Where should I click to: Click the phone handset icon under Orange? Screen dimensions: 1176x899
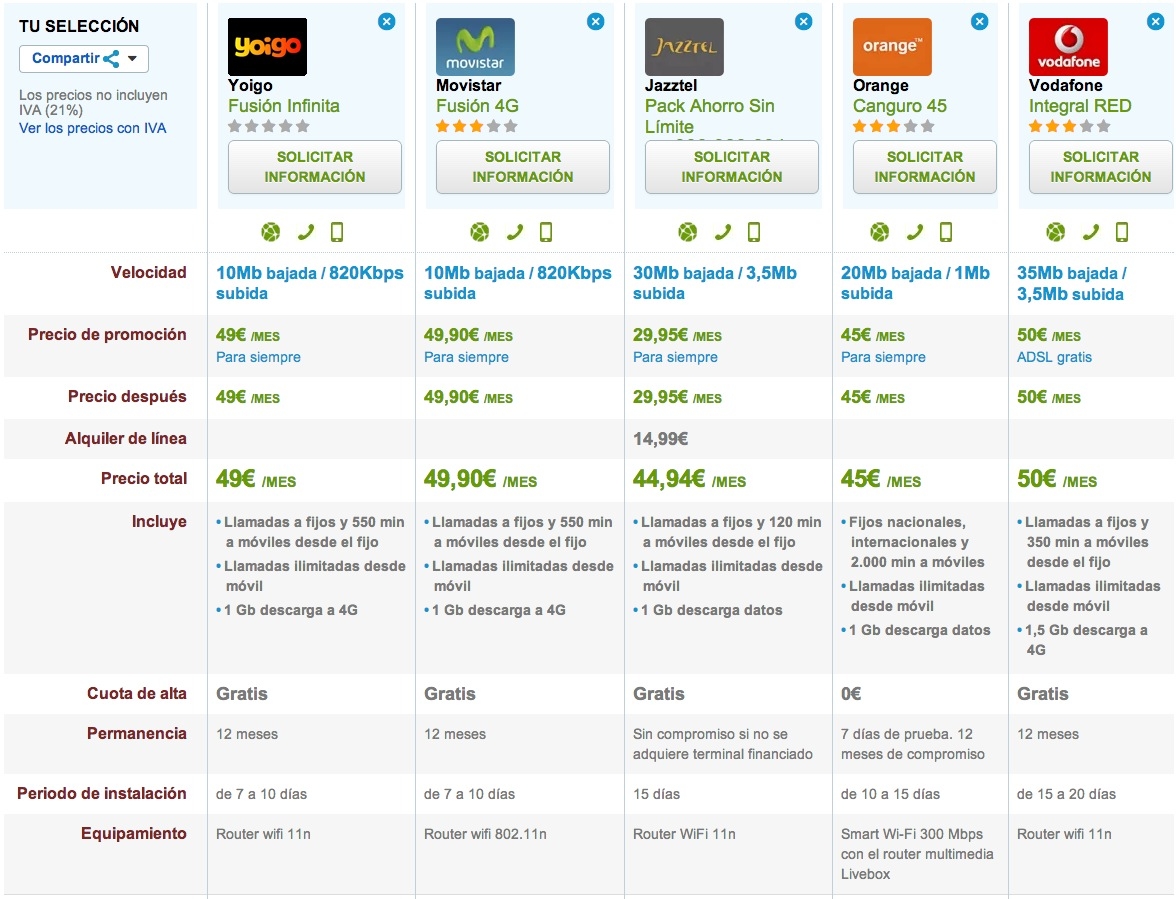915,232
